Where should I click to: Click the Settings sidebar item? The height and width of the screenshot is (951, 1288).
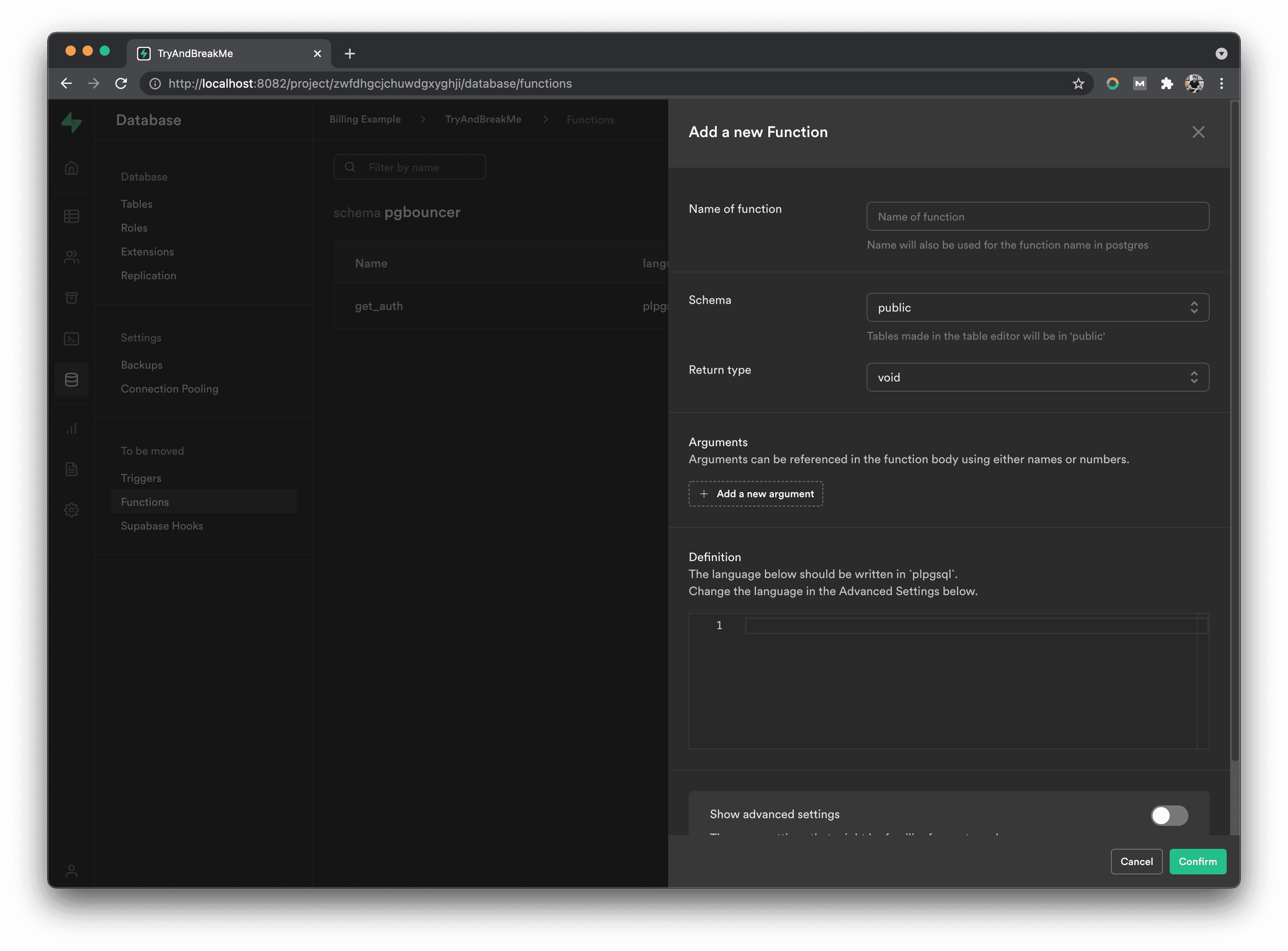140,337
